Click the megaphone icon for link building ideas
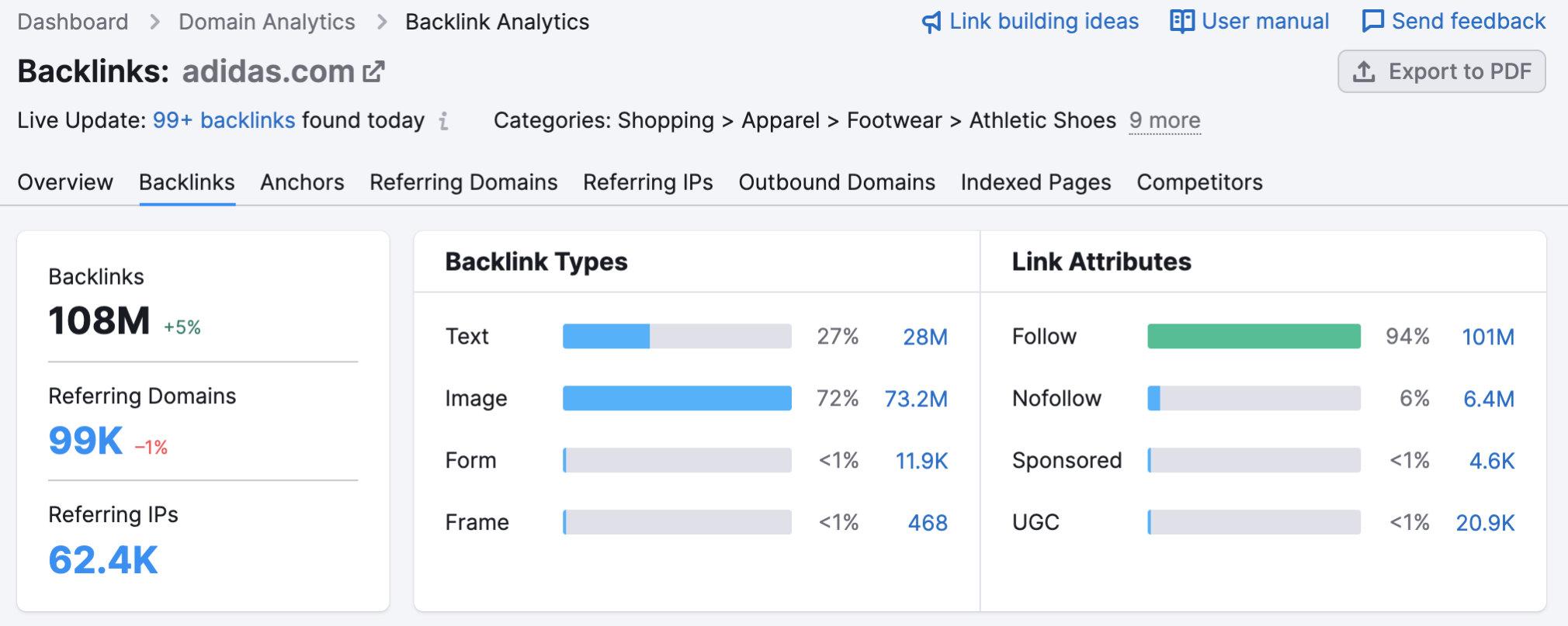This screenshot has width=1568, height=626. pyautogui.click(x=931, y=22)
